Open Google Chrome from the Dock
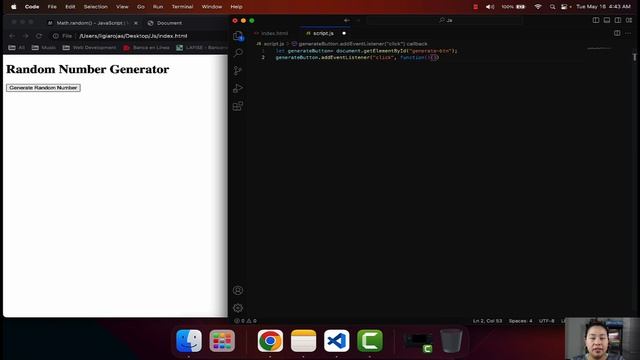640x360 pixels. (270, 341)
